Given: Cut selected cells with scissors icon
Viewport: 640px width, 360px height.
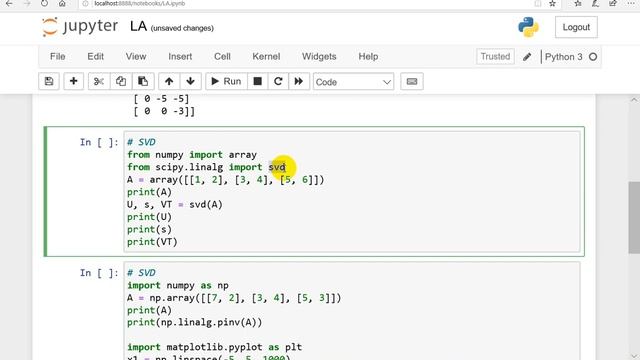Looking at the screenshot, I should pos(99,81).
